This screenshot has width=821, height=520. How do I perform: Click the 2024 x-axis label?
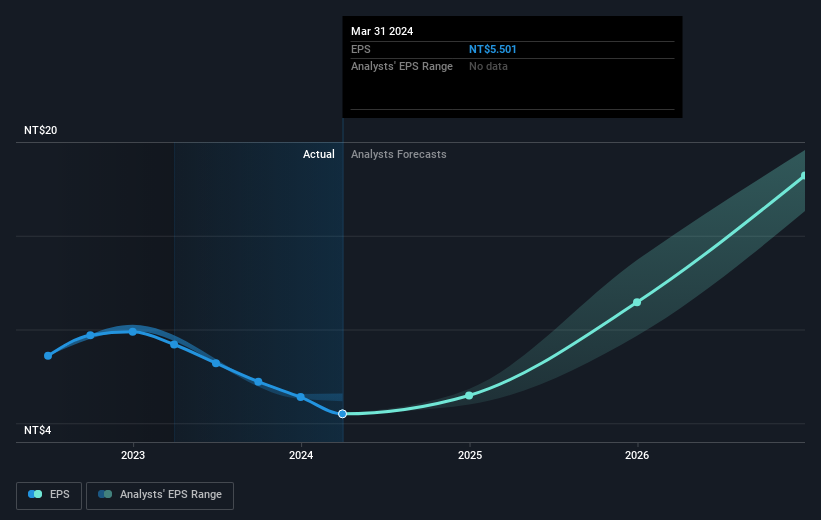click(x=301, y=455)
